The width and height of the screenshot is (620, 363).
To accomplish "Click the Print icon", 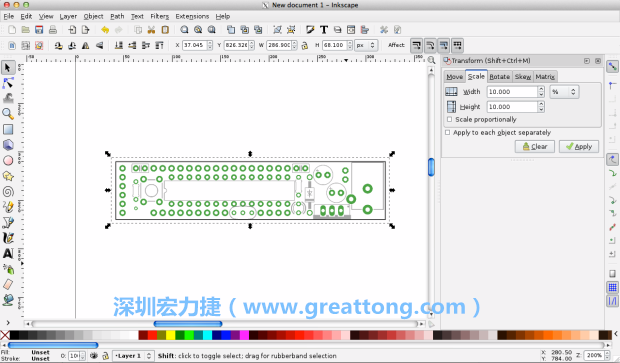I will point(53,30).
